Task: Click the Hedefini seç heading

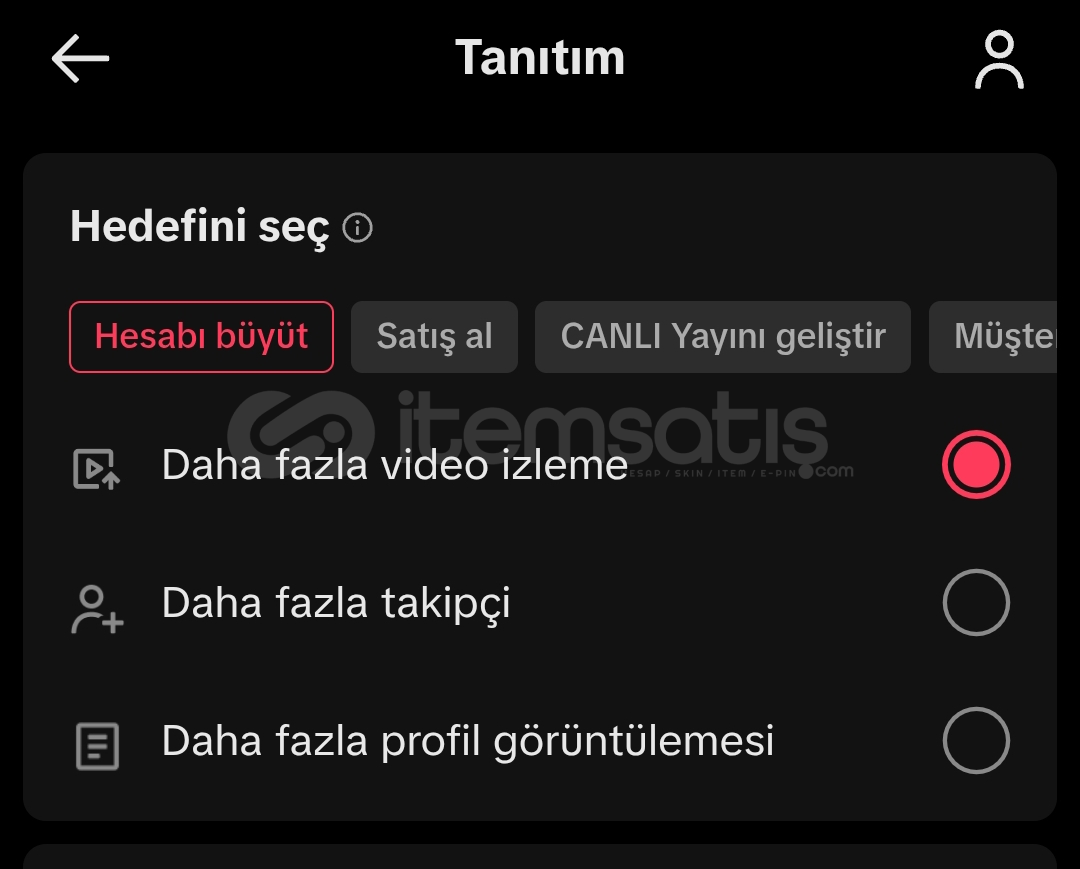Action: coord(200,227)
